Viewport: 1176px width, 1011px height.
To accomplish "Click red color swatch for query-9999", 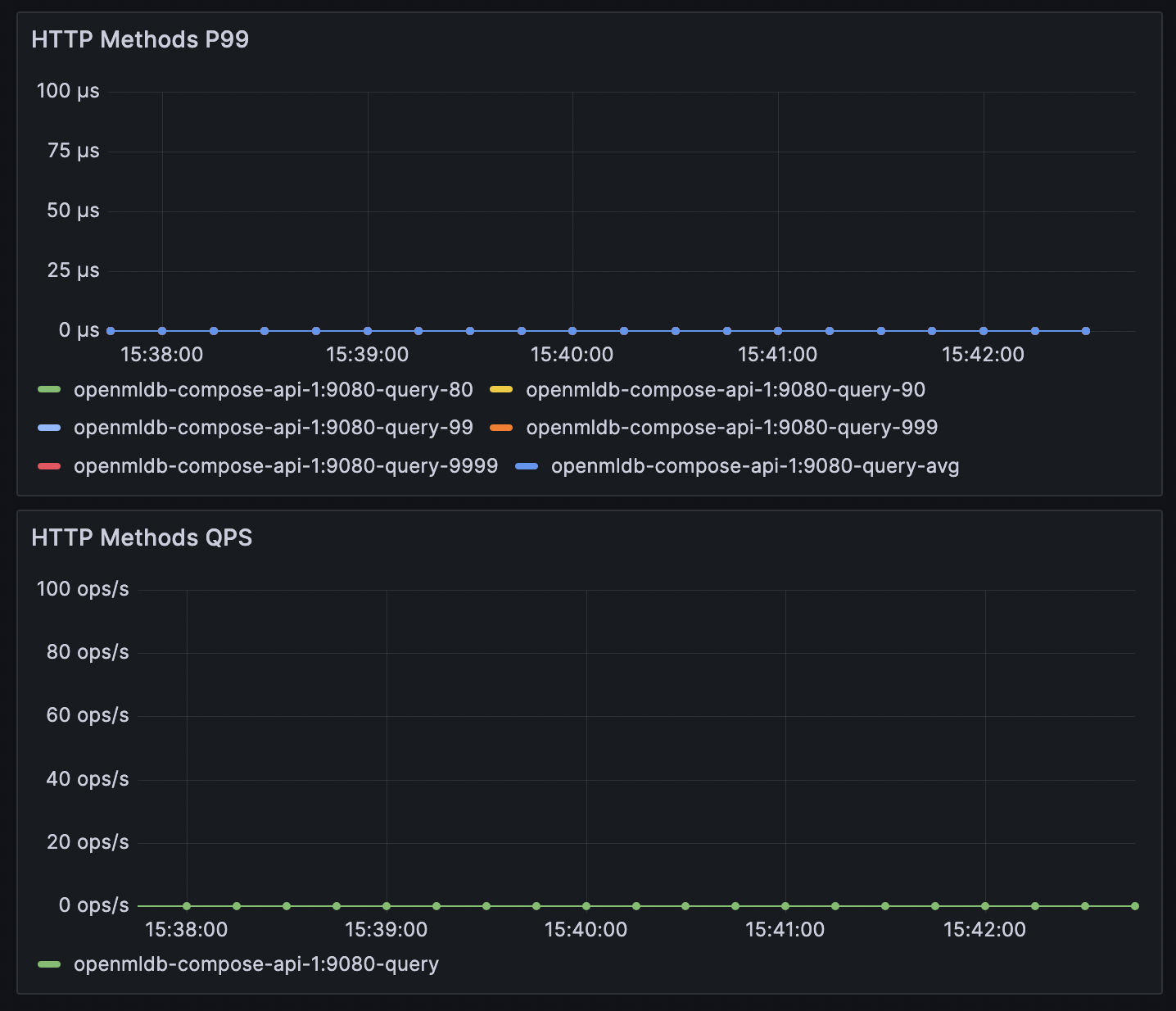I will tap(49, 465).
